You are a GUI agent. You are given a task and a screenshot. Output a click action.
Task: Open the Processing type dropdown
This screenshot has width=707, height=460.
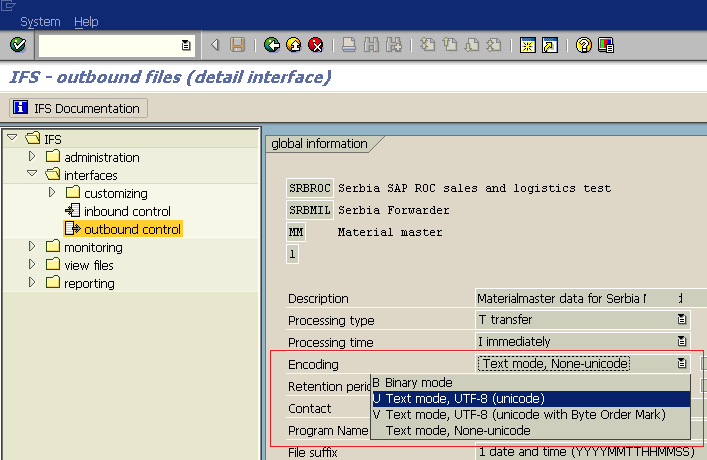click(x=682, y=320)
